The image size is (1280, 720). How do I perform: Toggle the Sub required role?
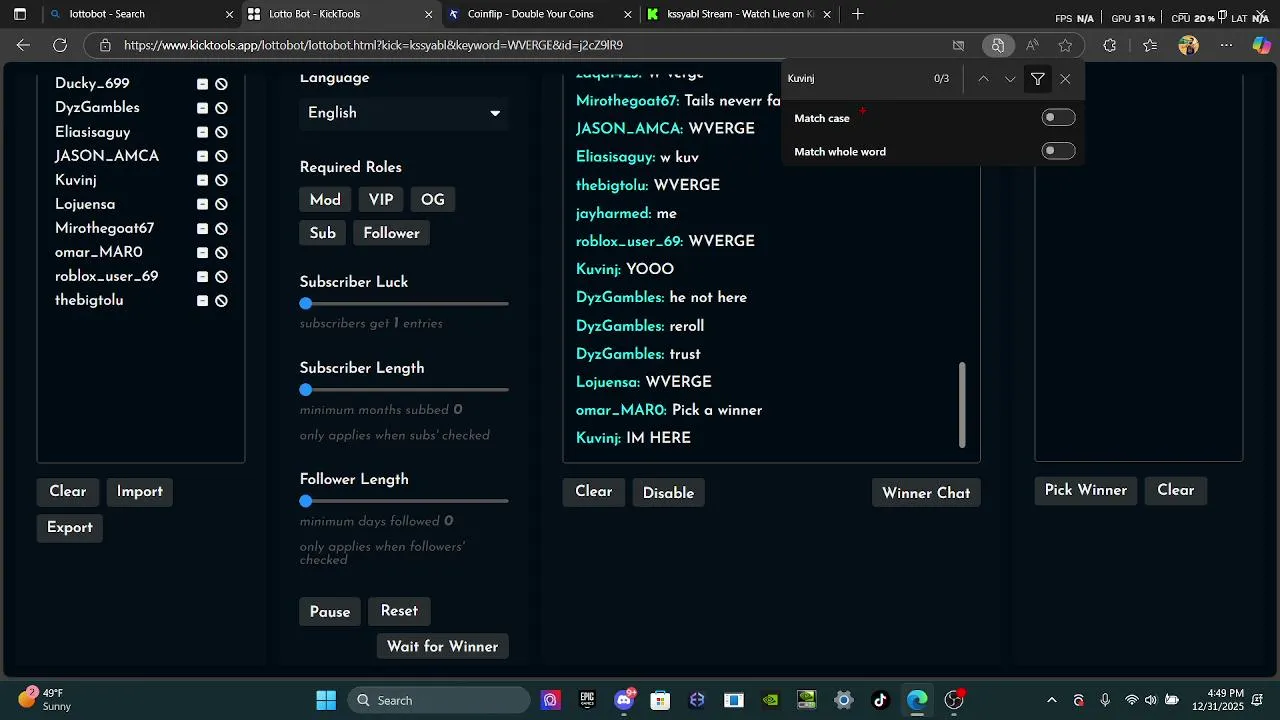click(x=323, y=233)
